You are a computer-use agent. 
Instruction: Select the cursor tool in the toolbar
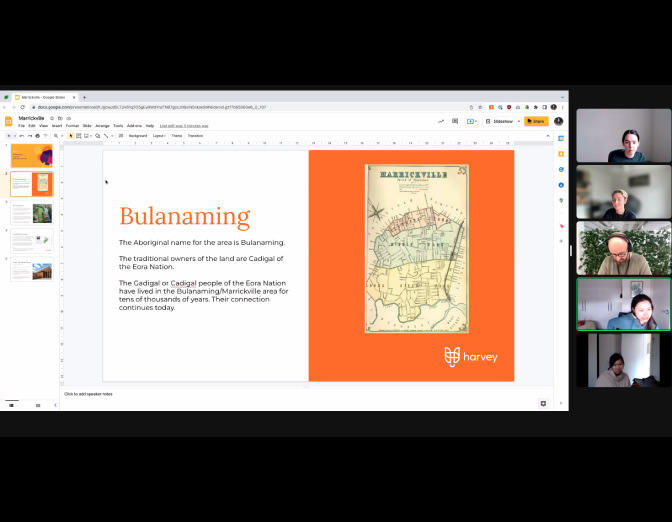(71, 135)
